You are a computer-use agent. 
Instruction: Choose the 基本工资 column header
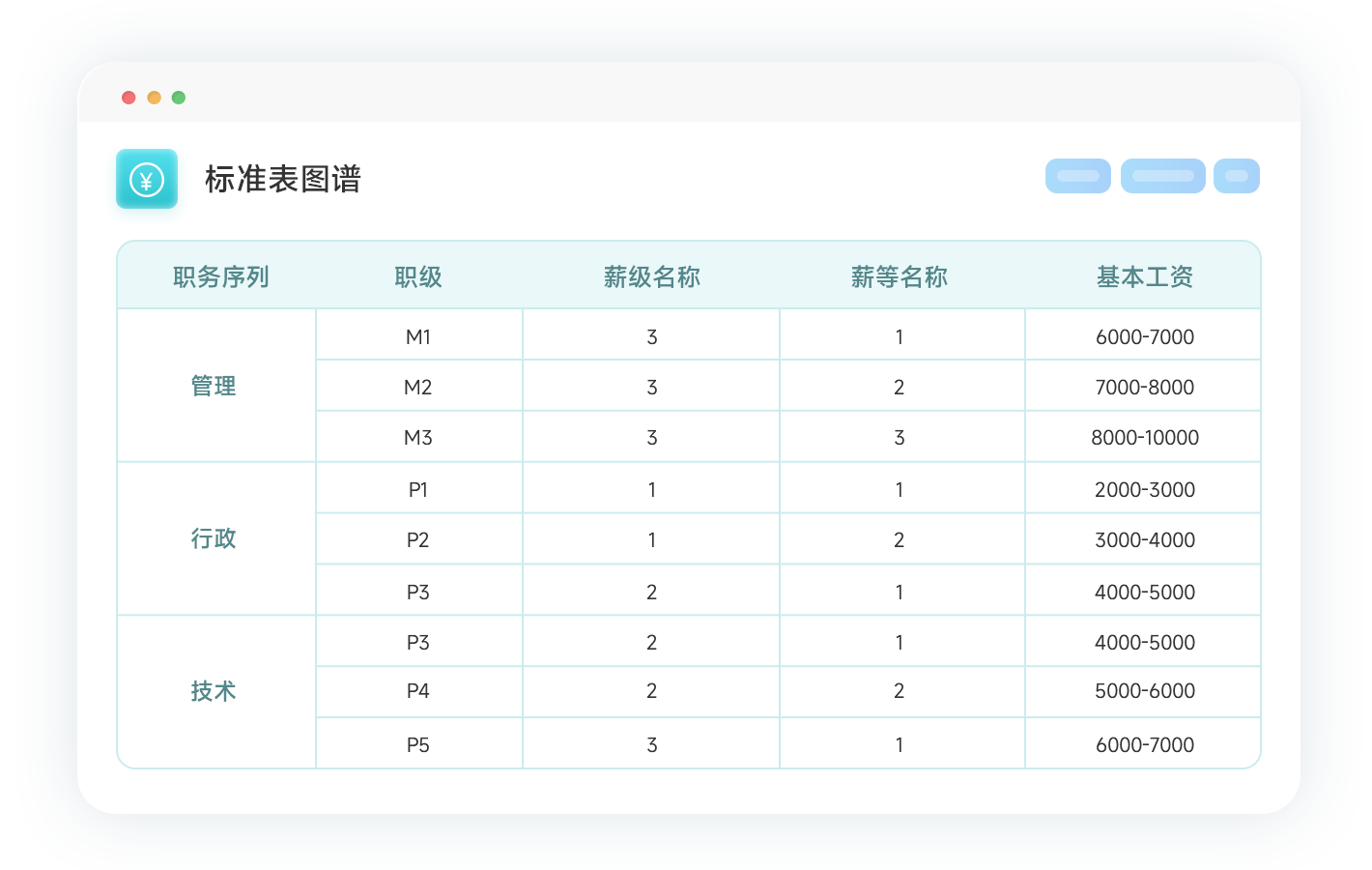[x=1144, y=277]
